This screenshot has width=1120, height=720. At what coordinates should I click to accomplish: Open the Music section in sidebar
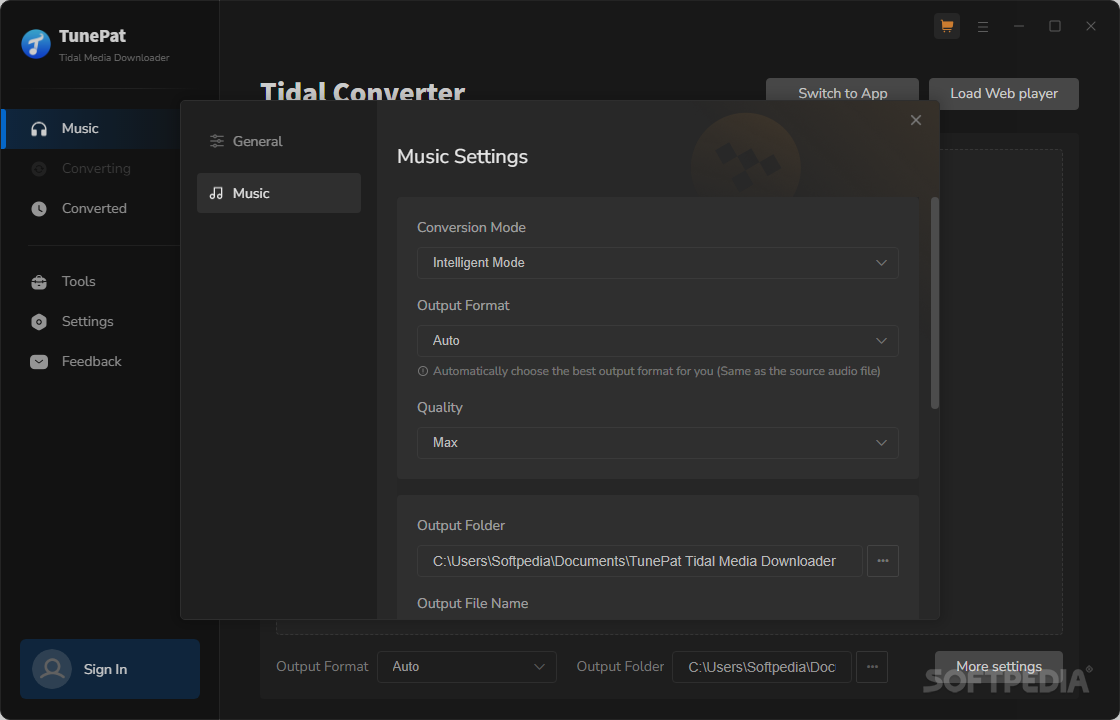tap(91, 129)
